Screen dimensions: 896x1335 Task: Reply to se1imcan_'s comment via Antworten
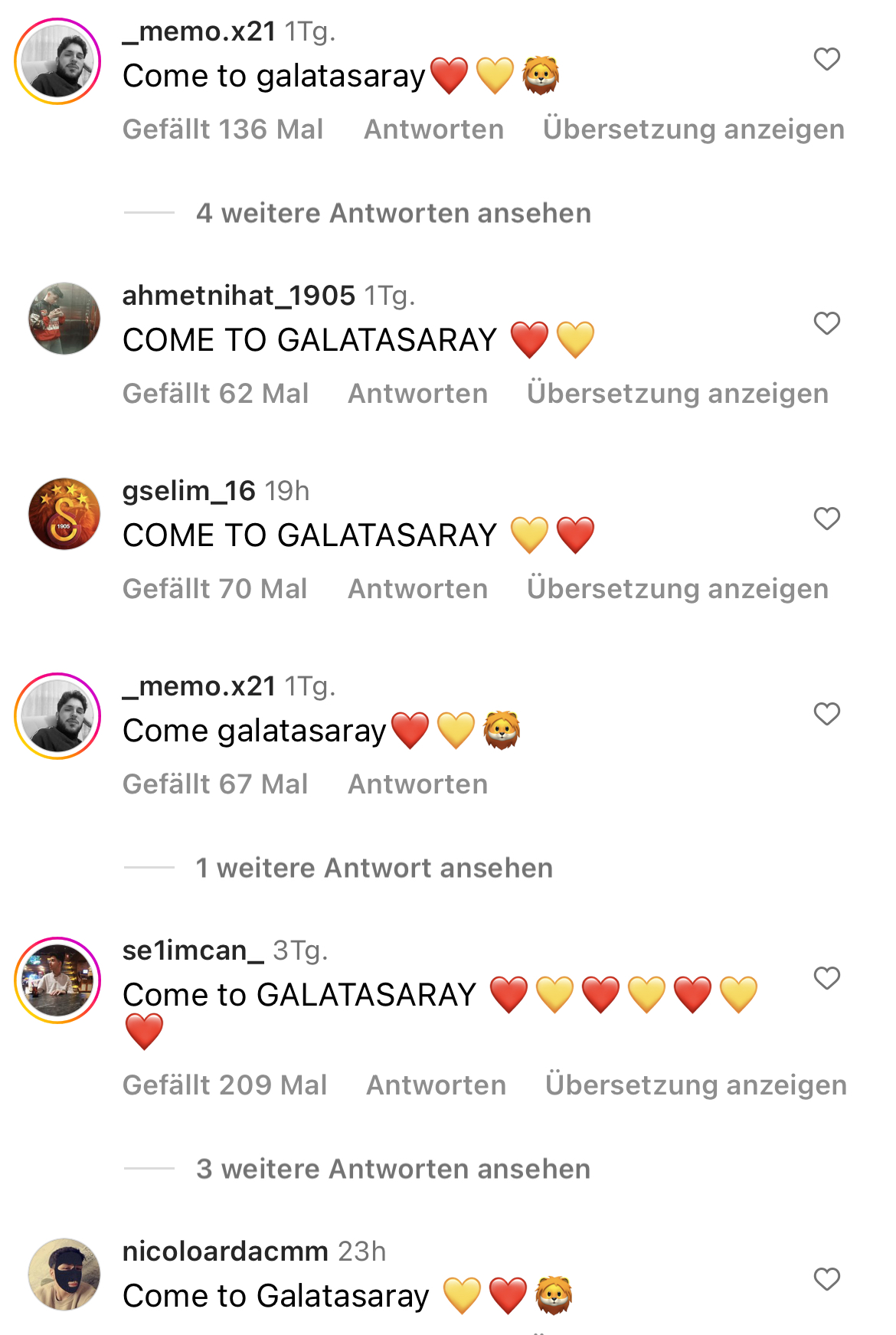coord(437,1085)
